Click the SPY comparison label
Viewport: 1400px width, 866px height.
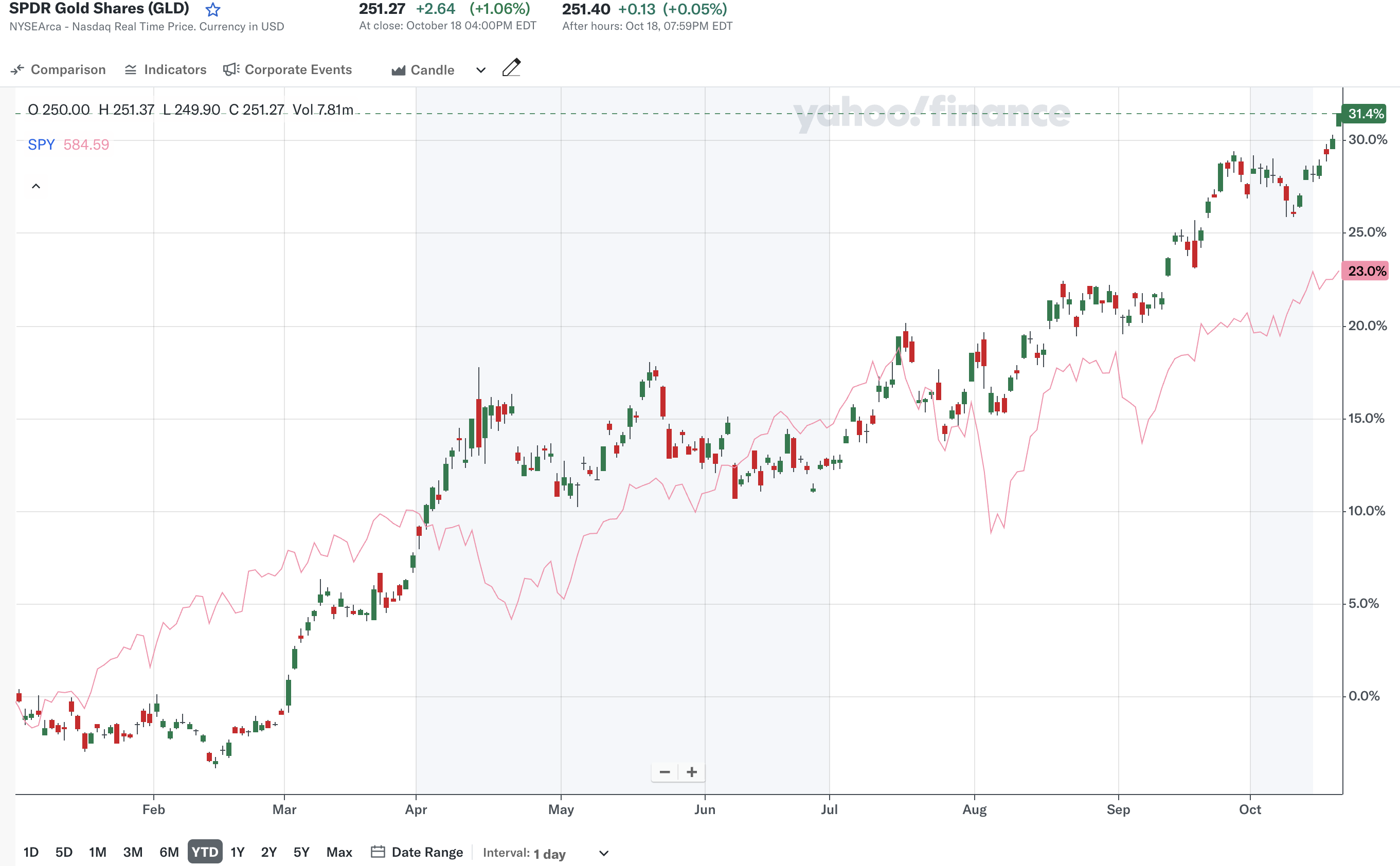tap(41, 145)
